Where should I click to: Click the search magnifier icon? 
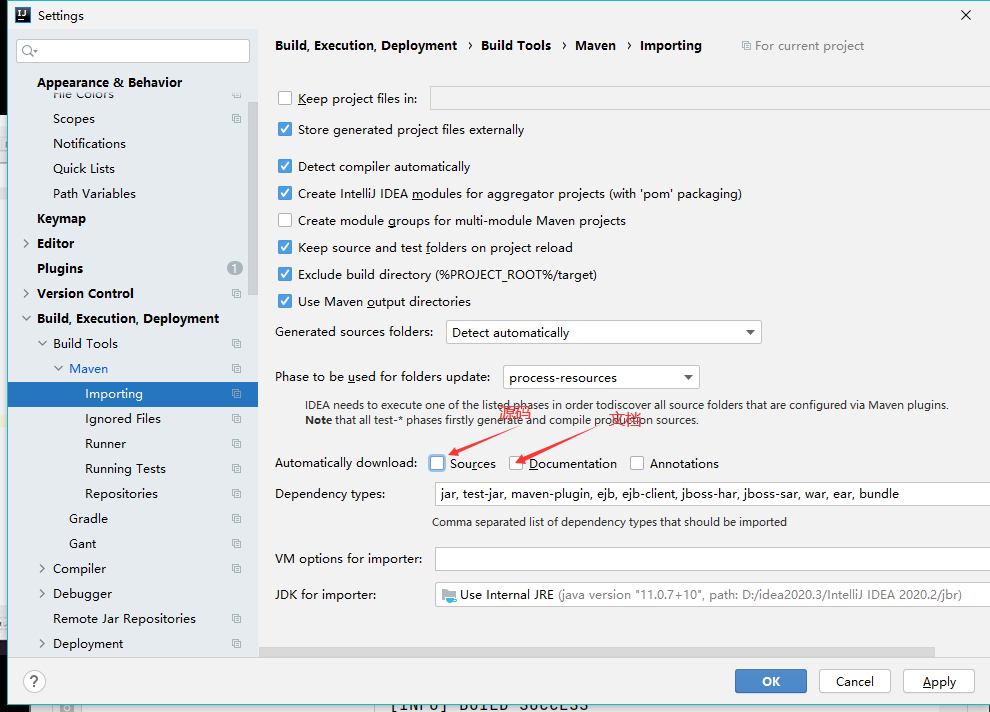29,51
